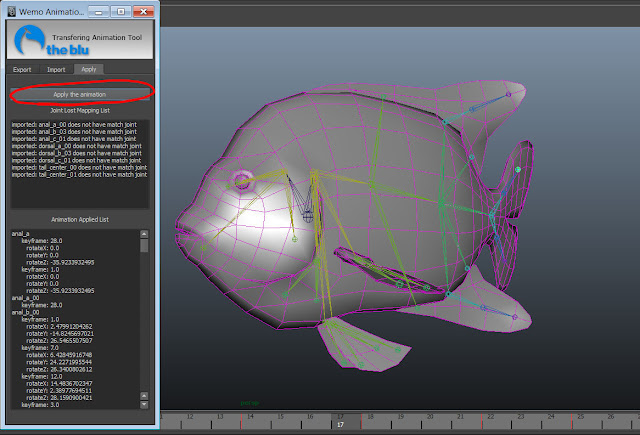Click the Animation Applied List scrollbar thumb

point(144,244)
